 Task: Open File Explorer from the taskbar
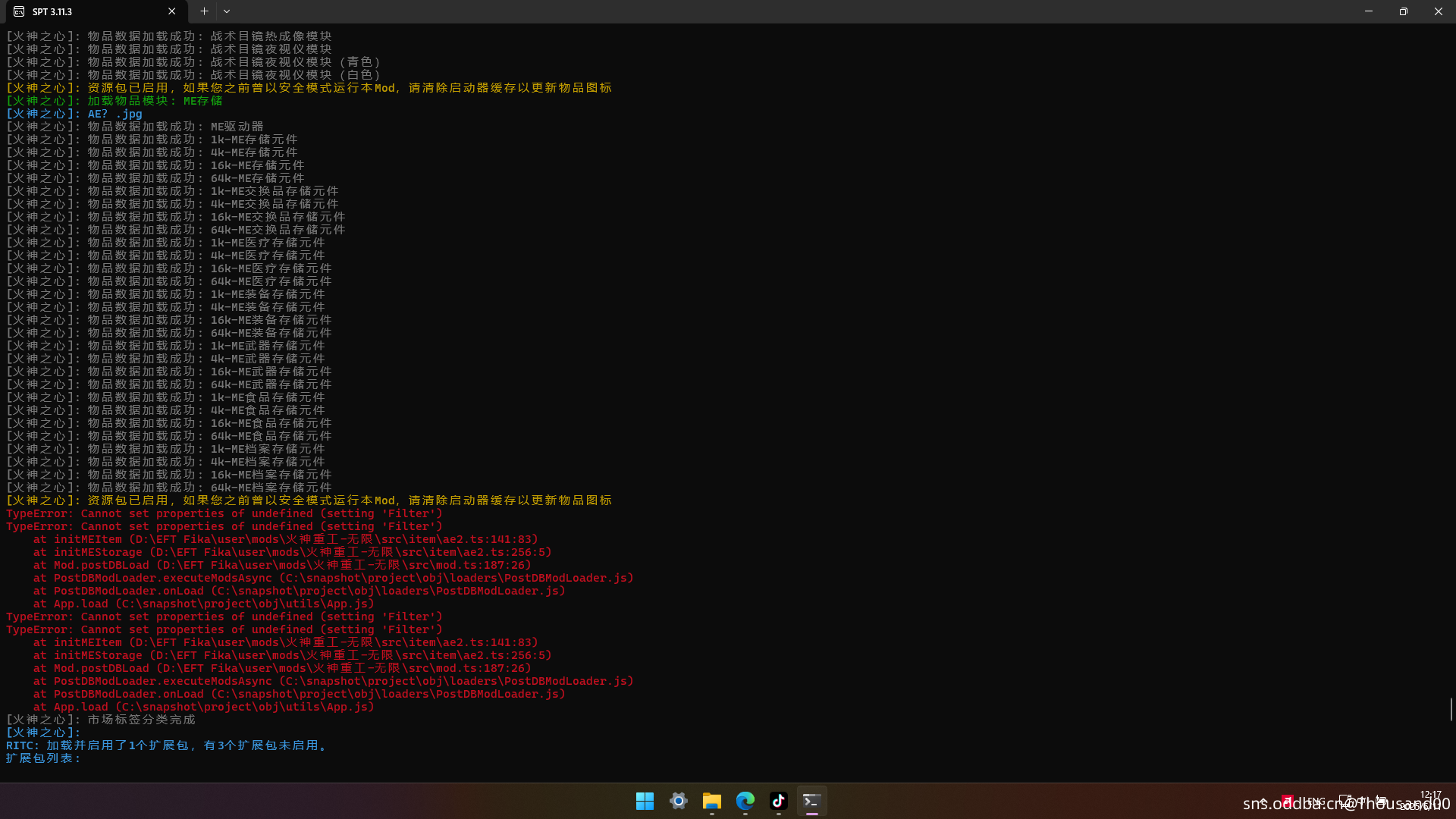711,801
